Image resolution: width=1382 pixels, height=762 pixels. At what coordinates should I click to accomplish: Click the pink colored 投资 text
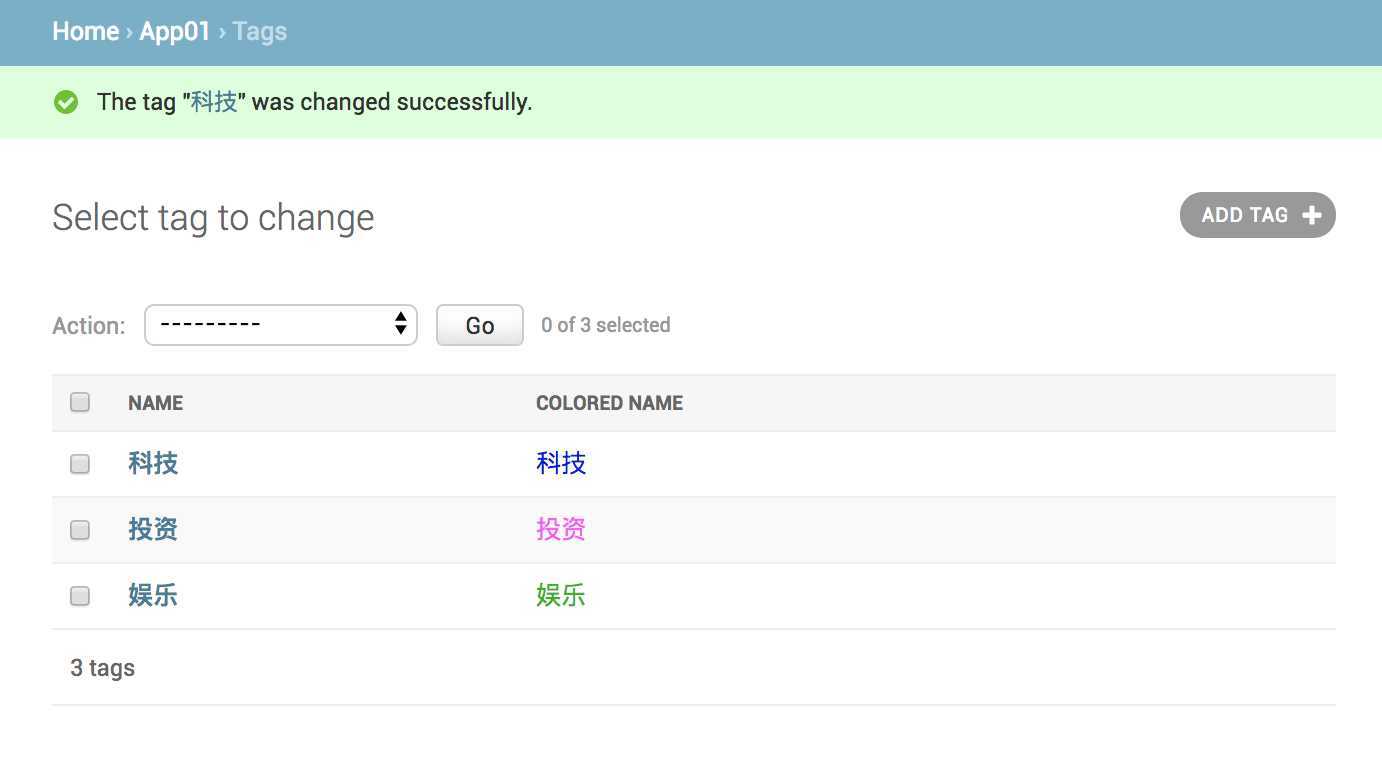point(561,529)
